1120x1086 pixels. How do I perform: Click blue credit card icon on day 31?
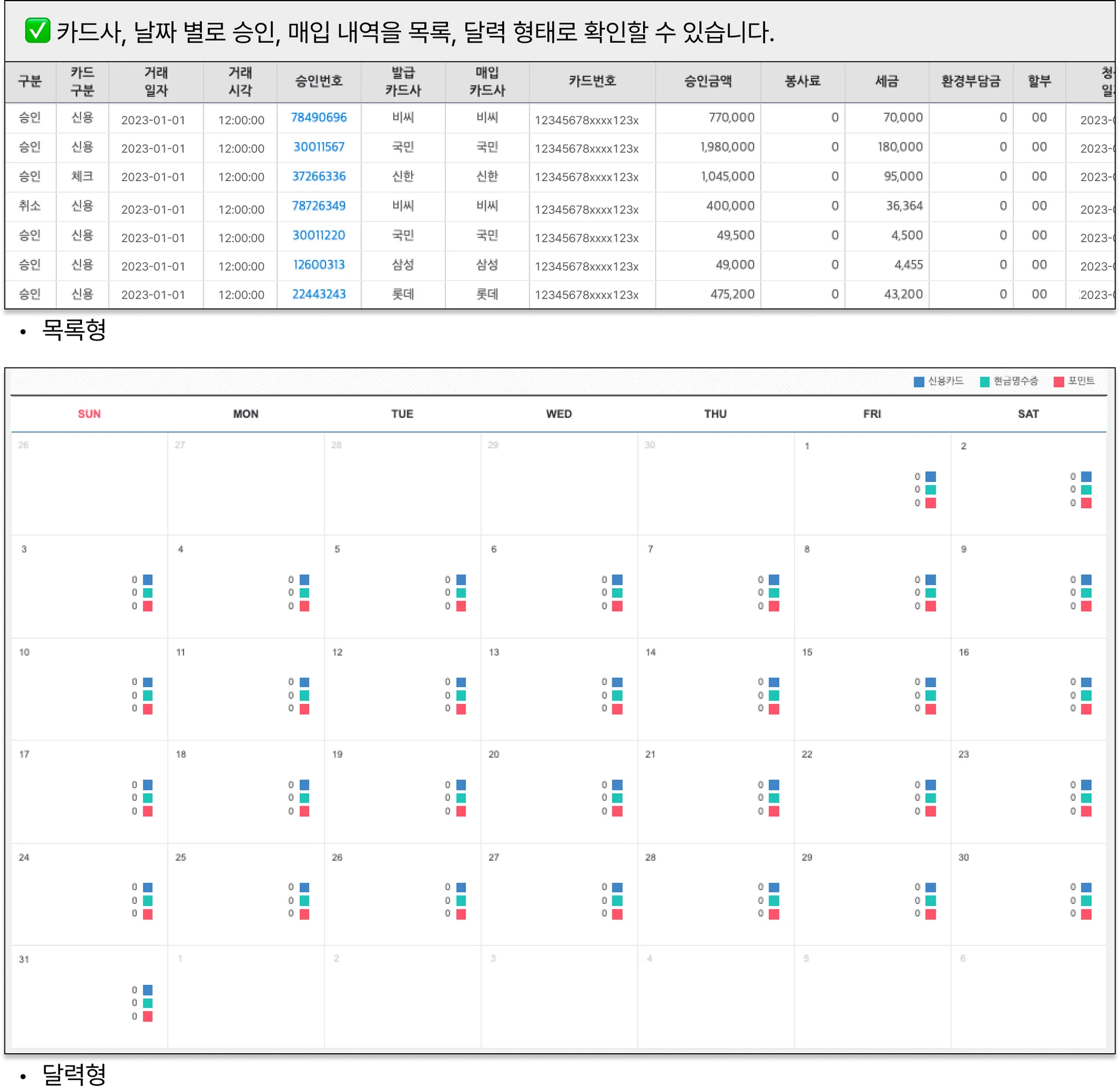coord(148,990)
